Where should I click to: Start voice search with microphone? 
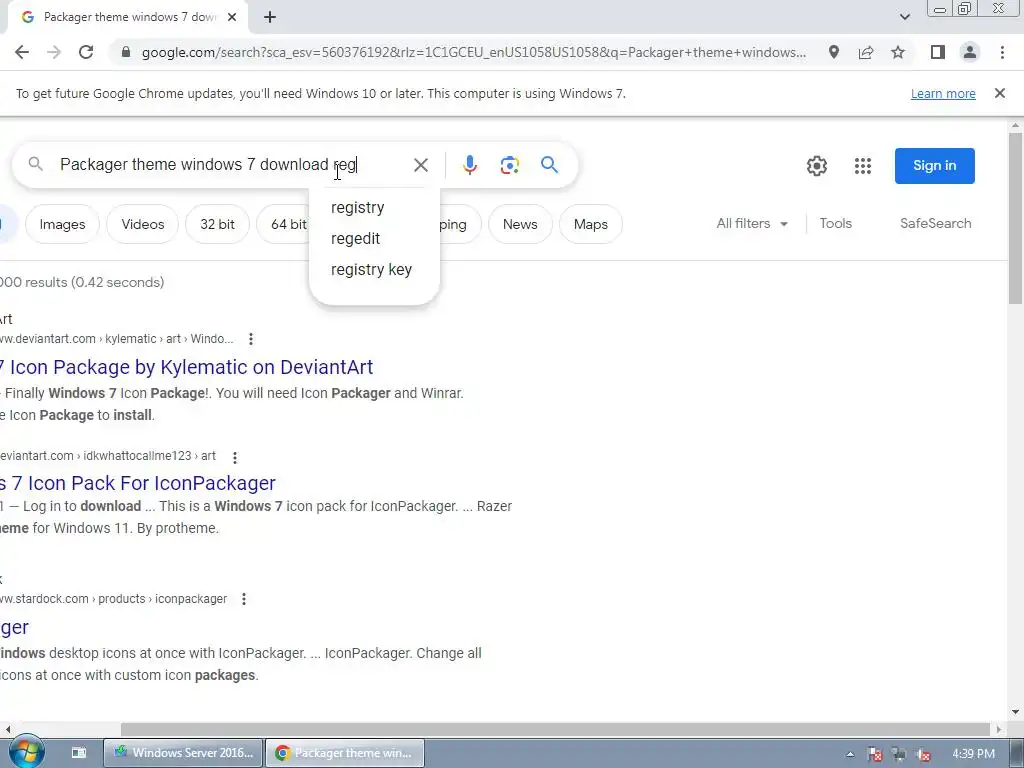pos(470,165)
